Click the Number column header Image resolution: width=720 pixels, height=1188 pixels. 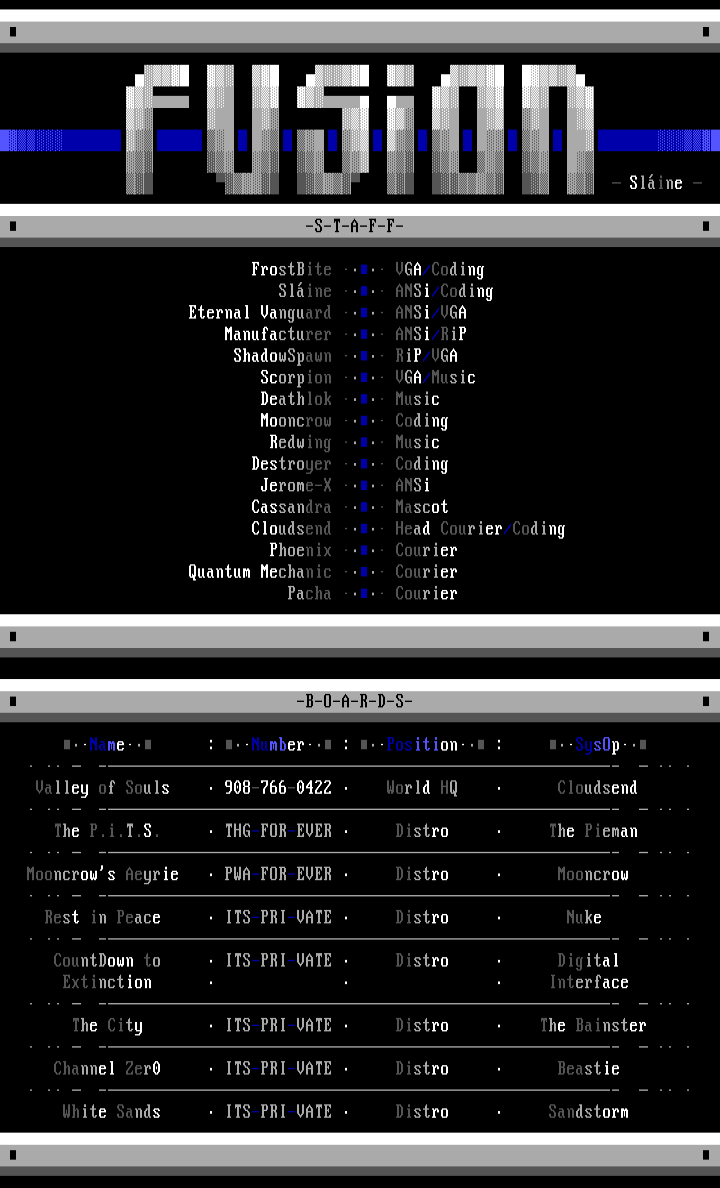[277, 745]
